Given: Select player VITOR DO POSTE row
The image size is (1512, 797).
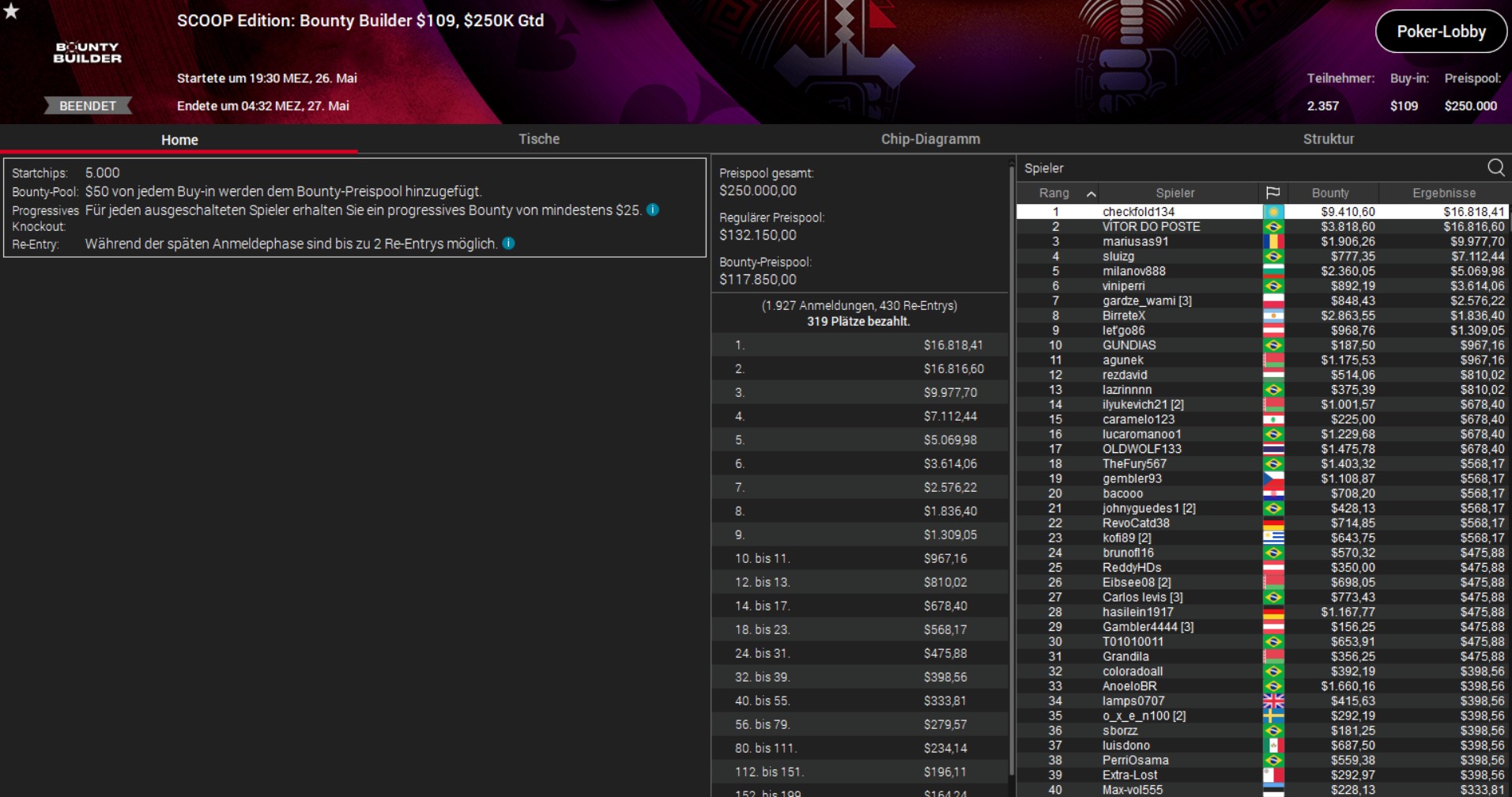Looking at the screenshot, I should coord(1262,227).
